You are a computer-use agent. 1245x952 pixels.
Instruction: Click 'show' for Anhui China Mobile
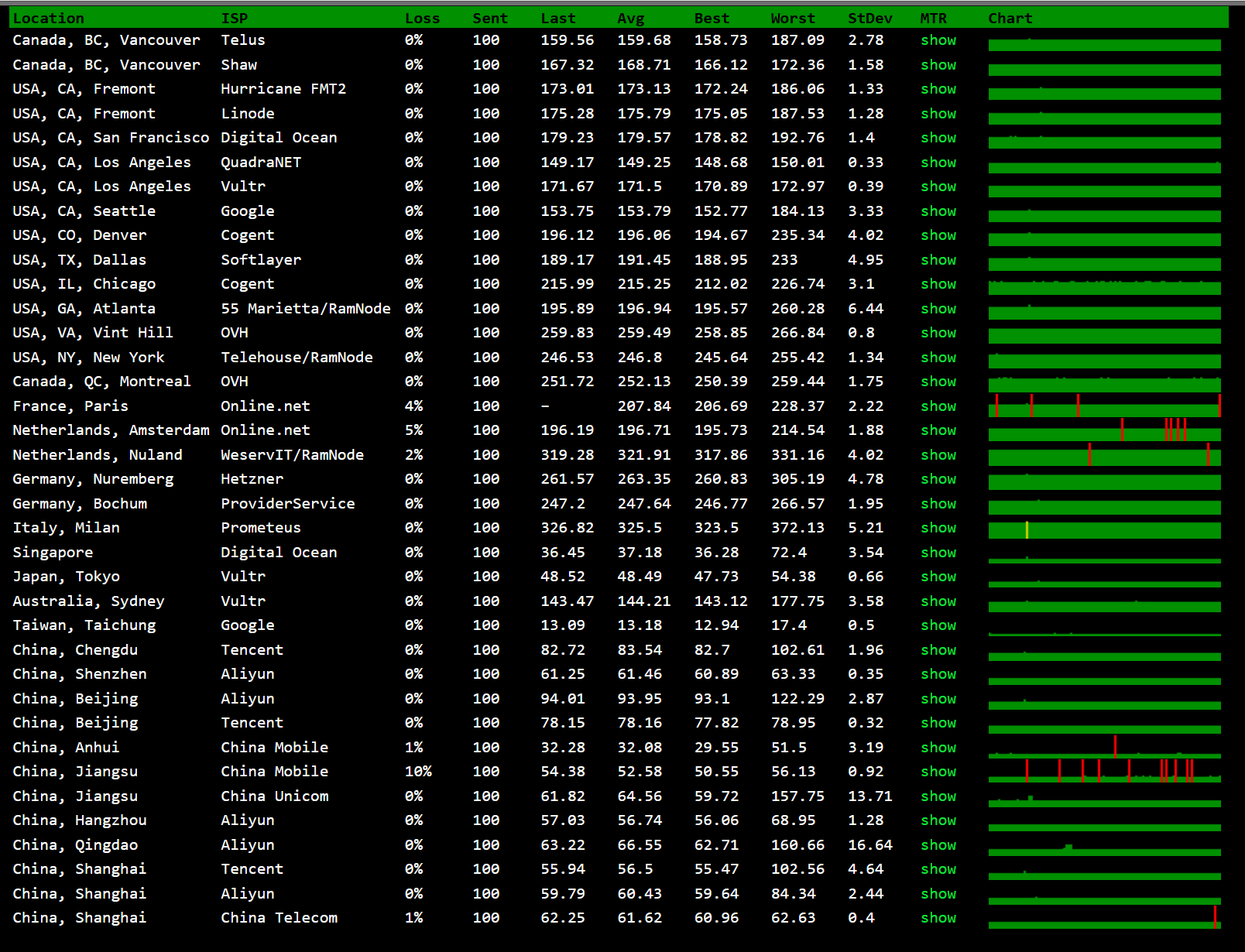click(x=938, y=748)
